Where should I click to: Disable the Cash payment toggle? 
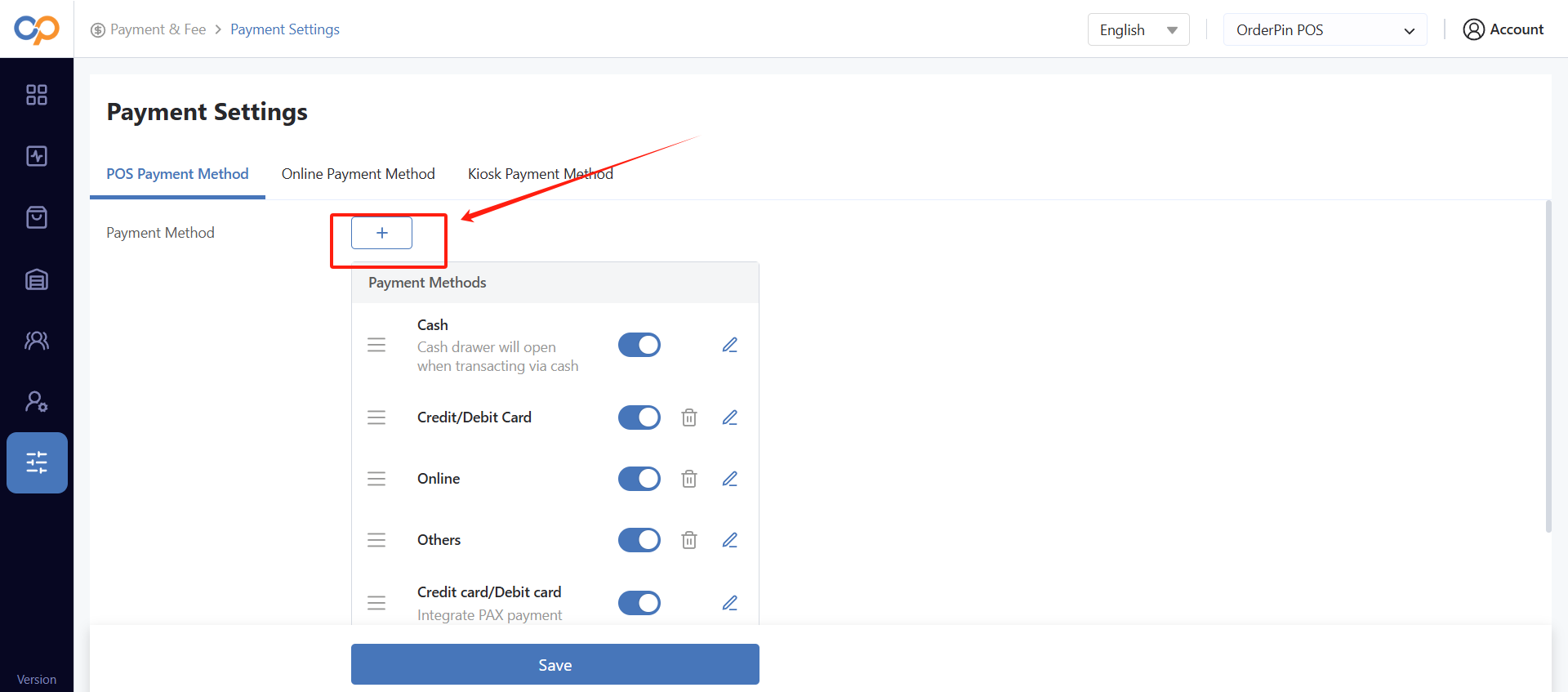pyautogui.click(x=639, y=345)
